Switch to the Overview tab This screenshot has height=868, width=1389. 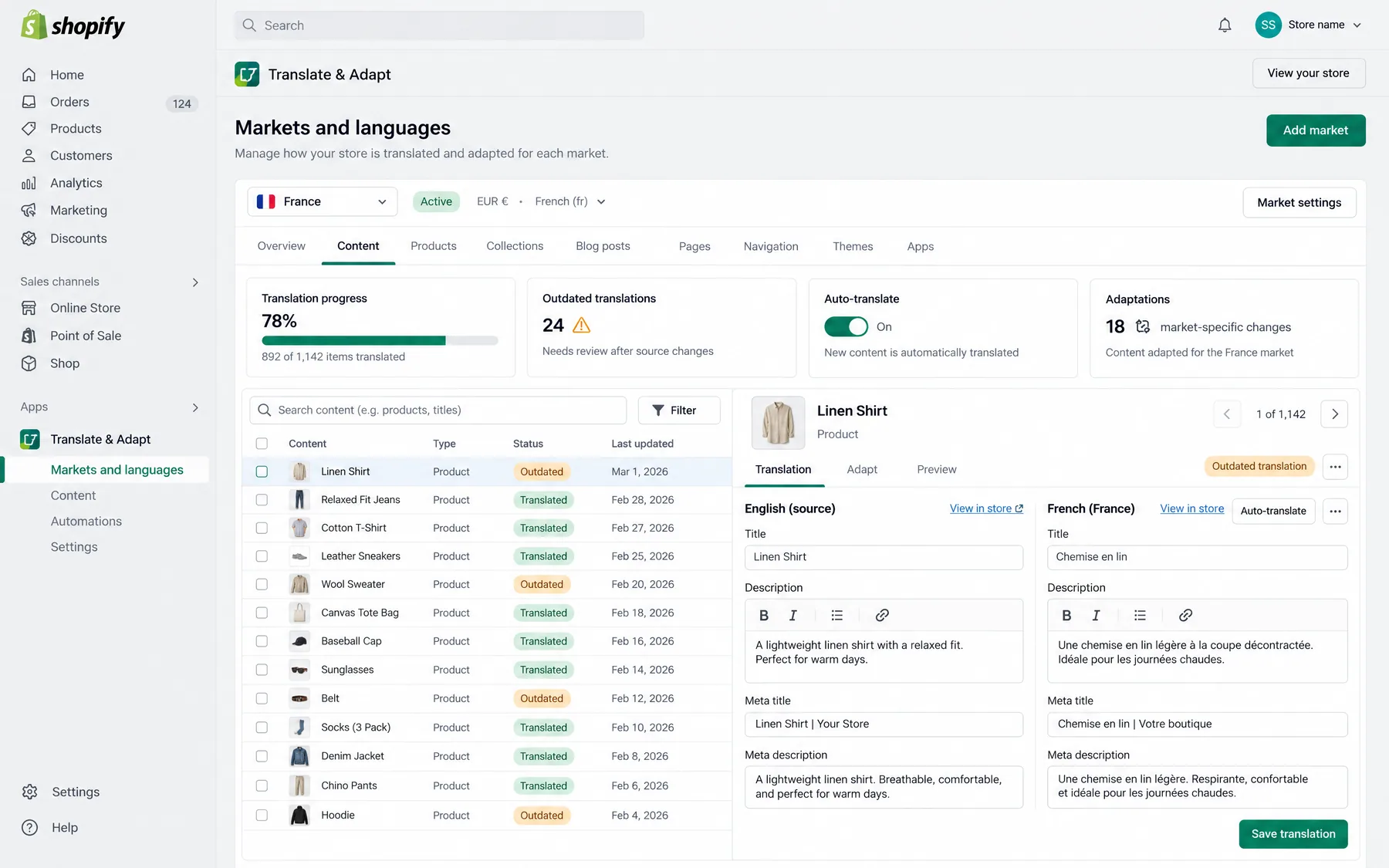click(282, 246)
